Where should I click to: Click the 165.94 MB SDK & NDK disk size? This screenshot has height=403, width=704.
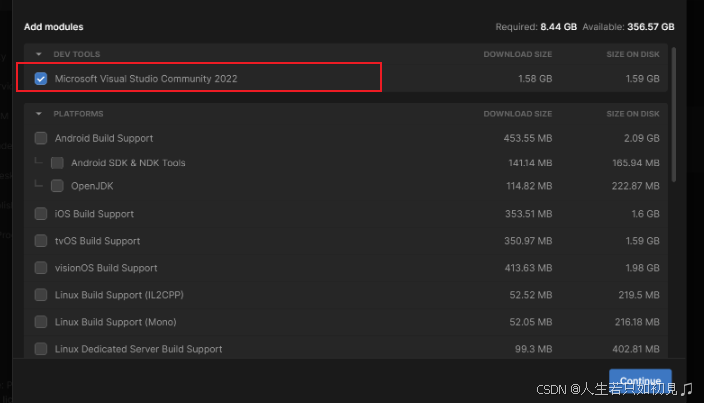coord(636,163)
